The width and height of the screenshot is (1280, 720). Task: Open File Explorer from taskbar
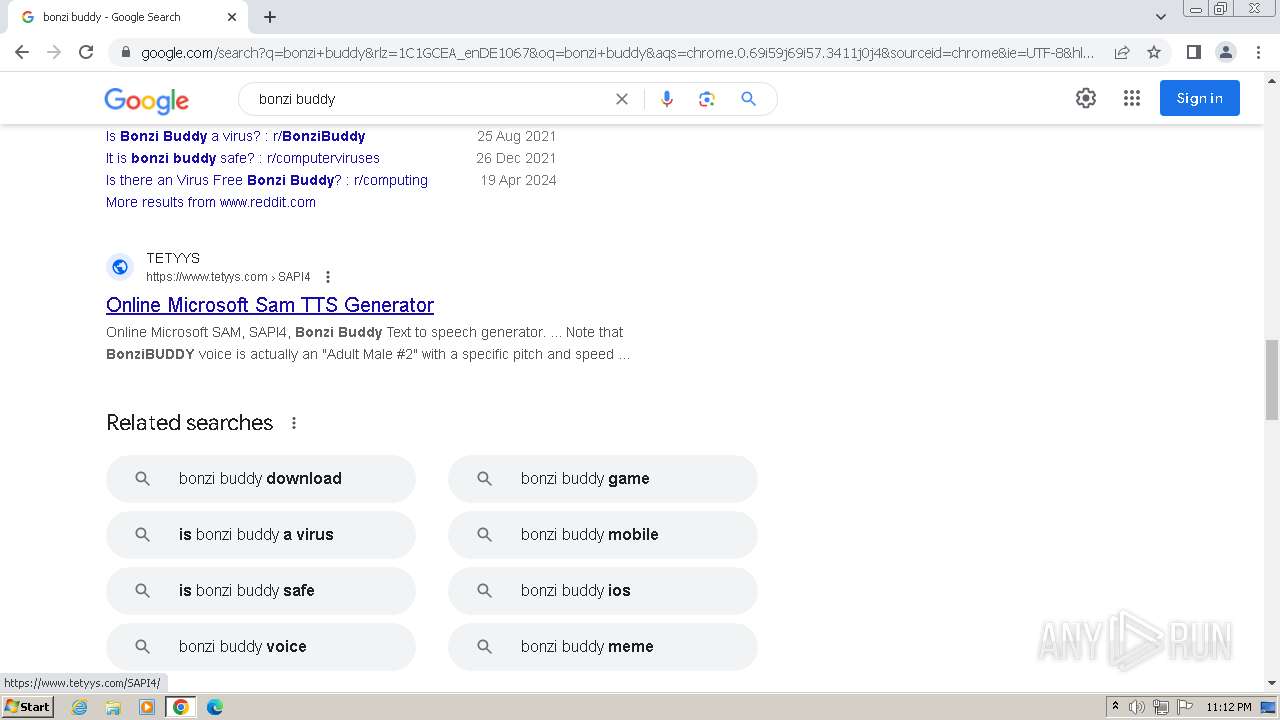113,707
